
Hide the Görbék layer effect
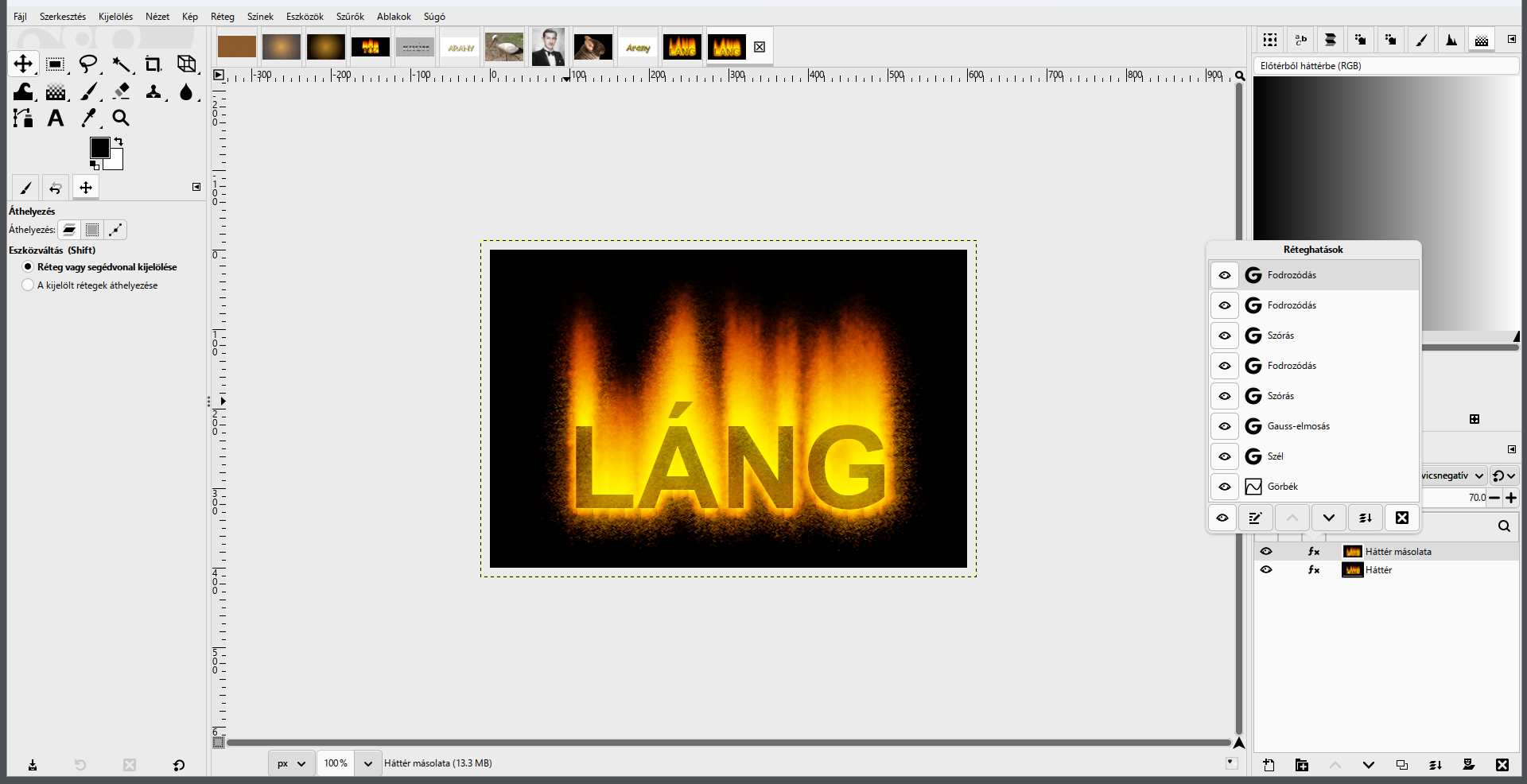[1225, 487]
